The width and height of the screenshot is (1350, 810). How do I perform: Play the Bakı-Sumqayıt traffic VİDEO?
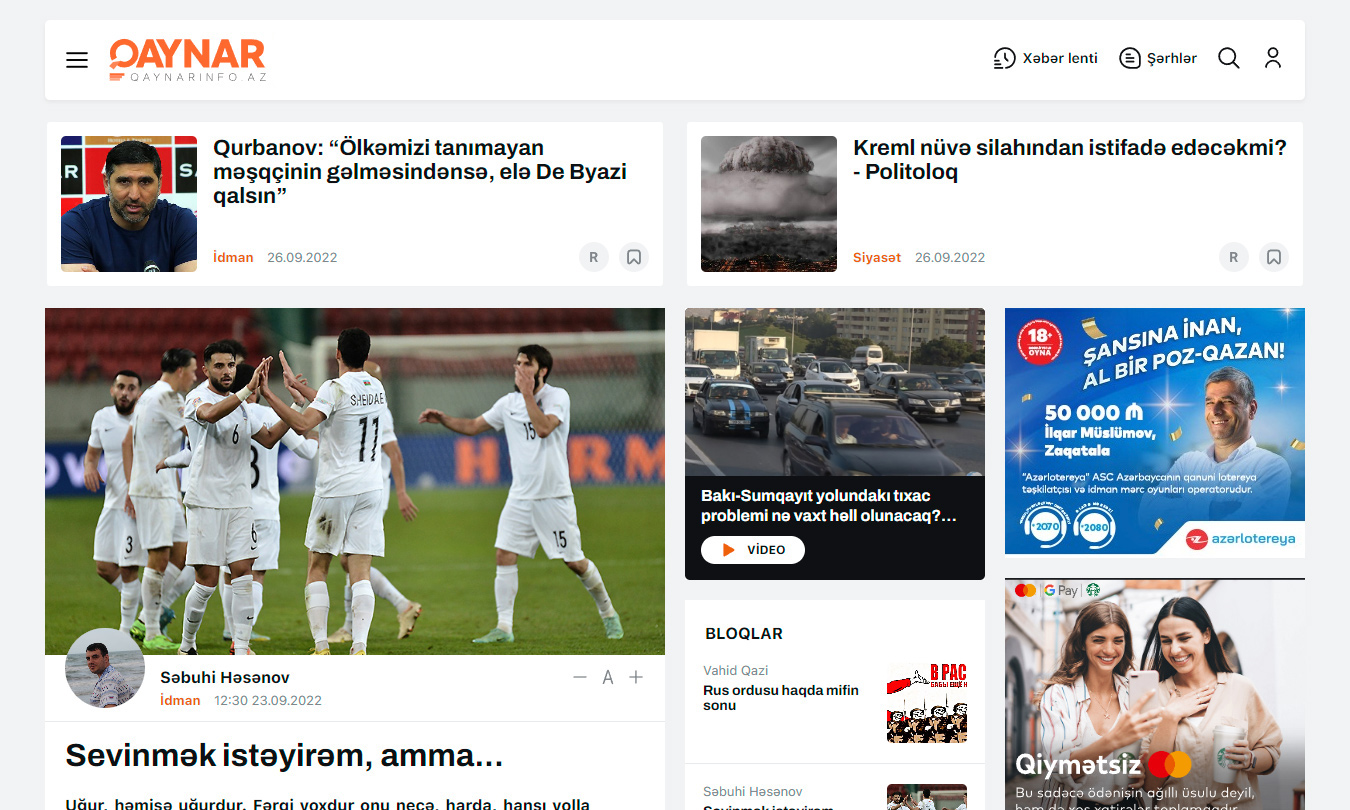752,550
